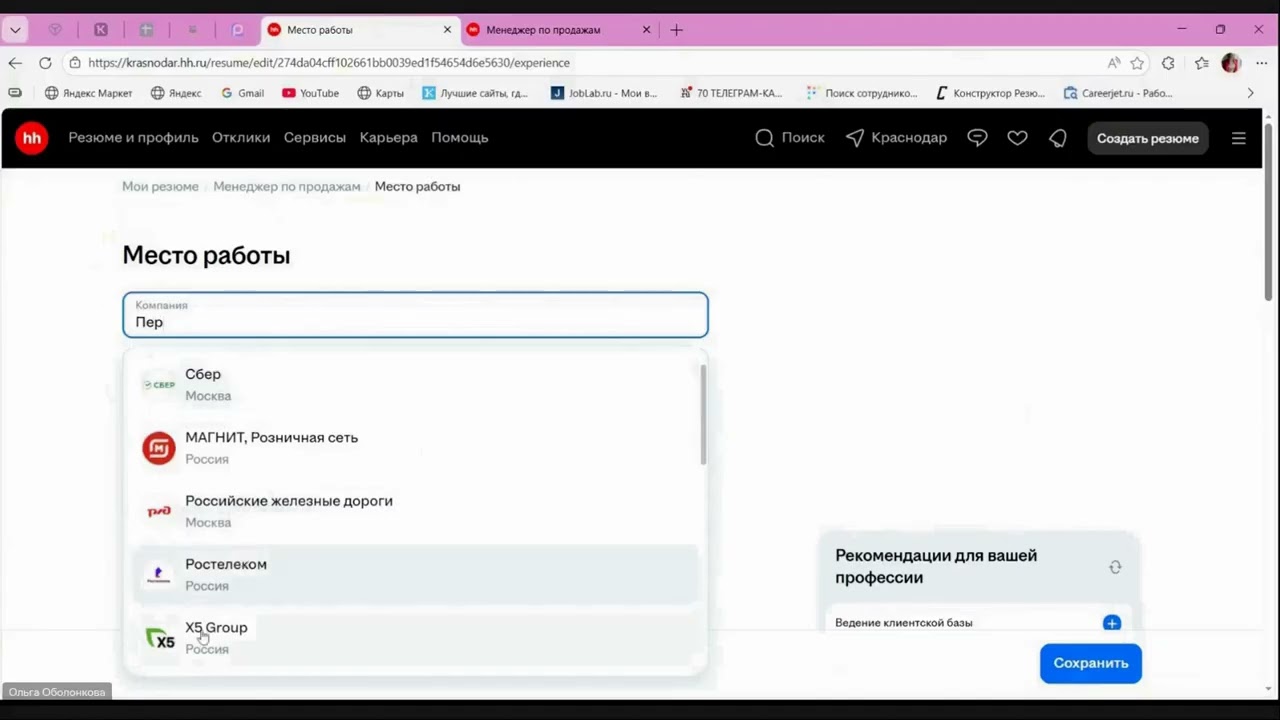Refresh profession recommendations icon
Screen dimensions: 1280x720
1115,567
